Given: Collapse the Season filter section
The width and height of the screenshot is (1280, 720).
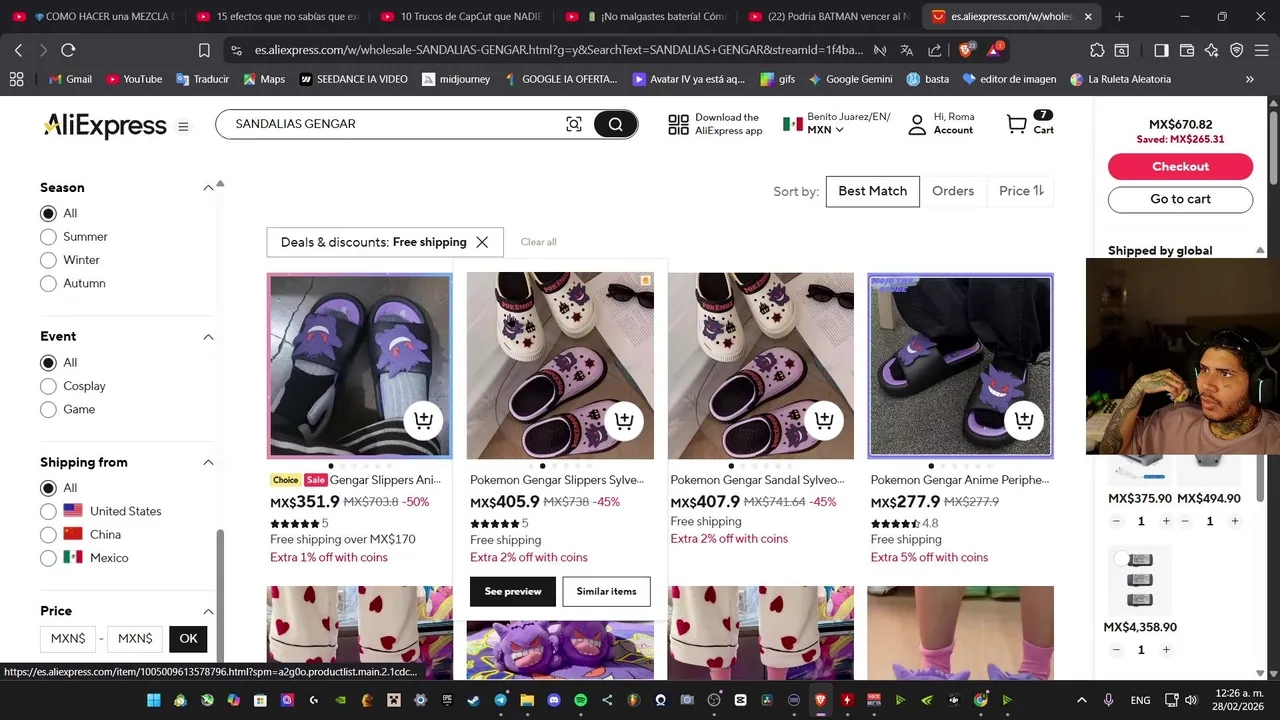Looking at the screenshot, I should (x=208, y=188).
